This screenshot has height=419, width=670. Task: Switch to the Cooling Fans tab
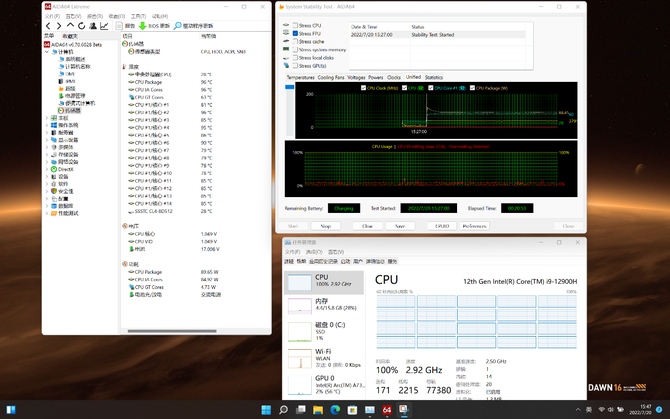331,77
